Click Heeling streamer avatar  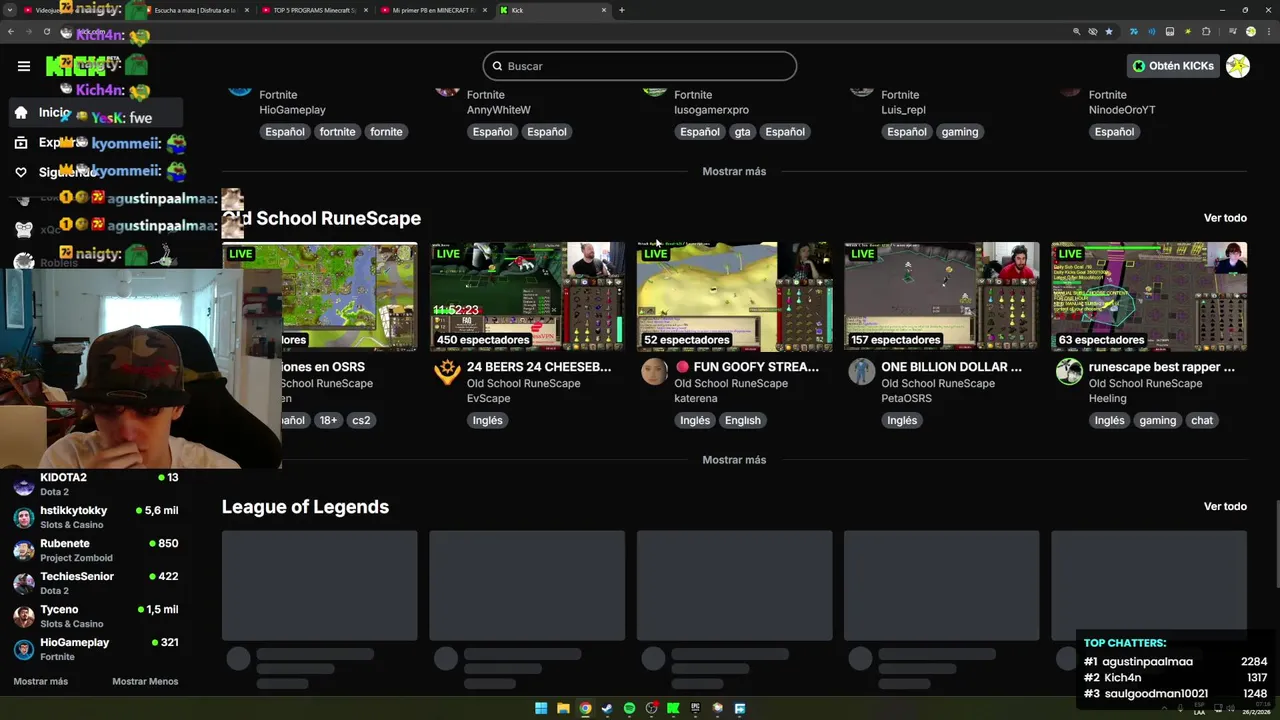[x=1069, y=372]
